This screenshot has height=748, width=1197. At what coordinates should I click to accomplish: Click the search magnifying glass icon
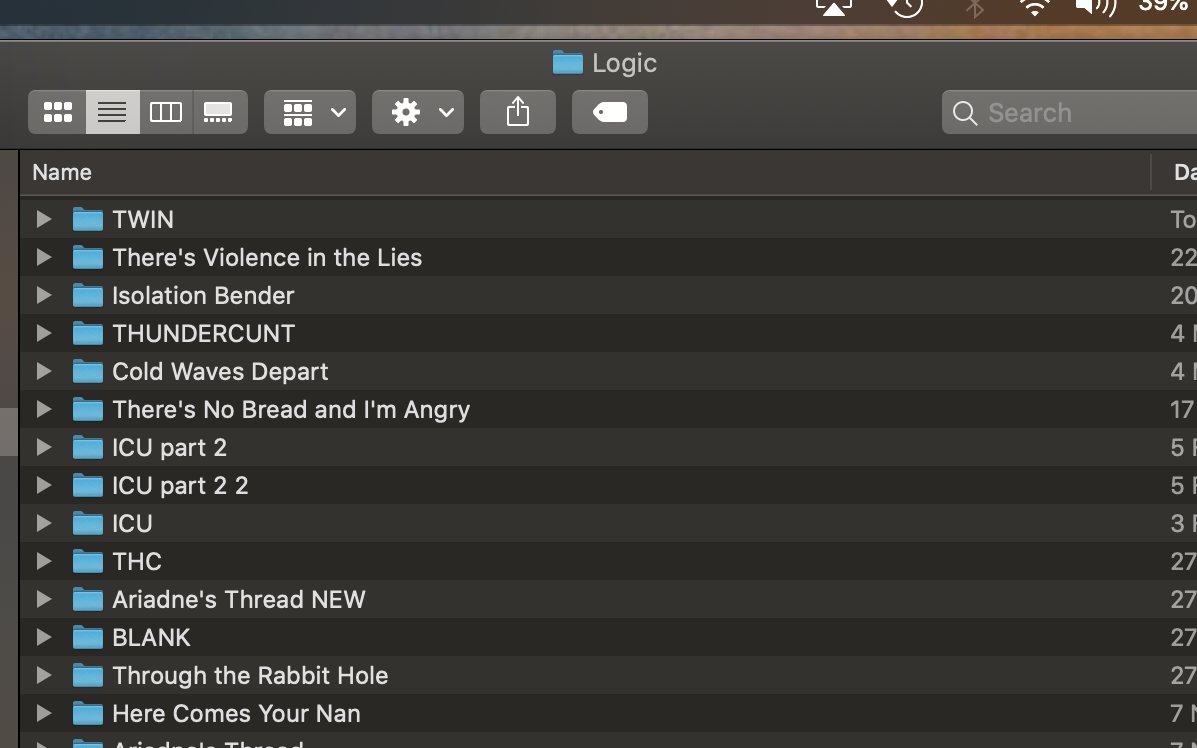coord(964,113)
